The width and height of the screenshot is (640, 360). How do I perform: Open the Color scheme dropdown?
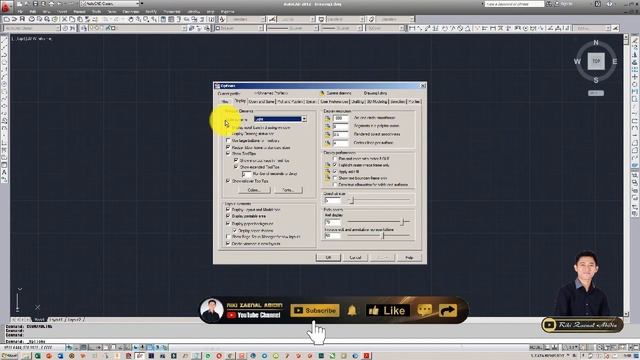(280, 119)
